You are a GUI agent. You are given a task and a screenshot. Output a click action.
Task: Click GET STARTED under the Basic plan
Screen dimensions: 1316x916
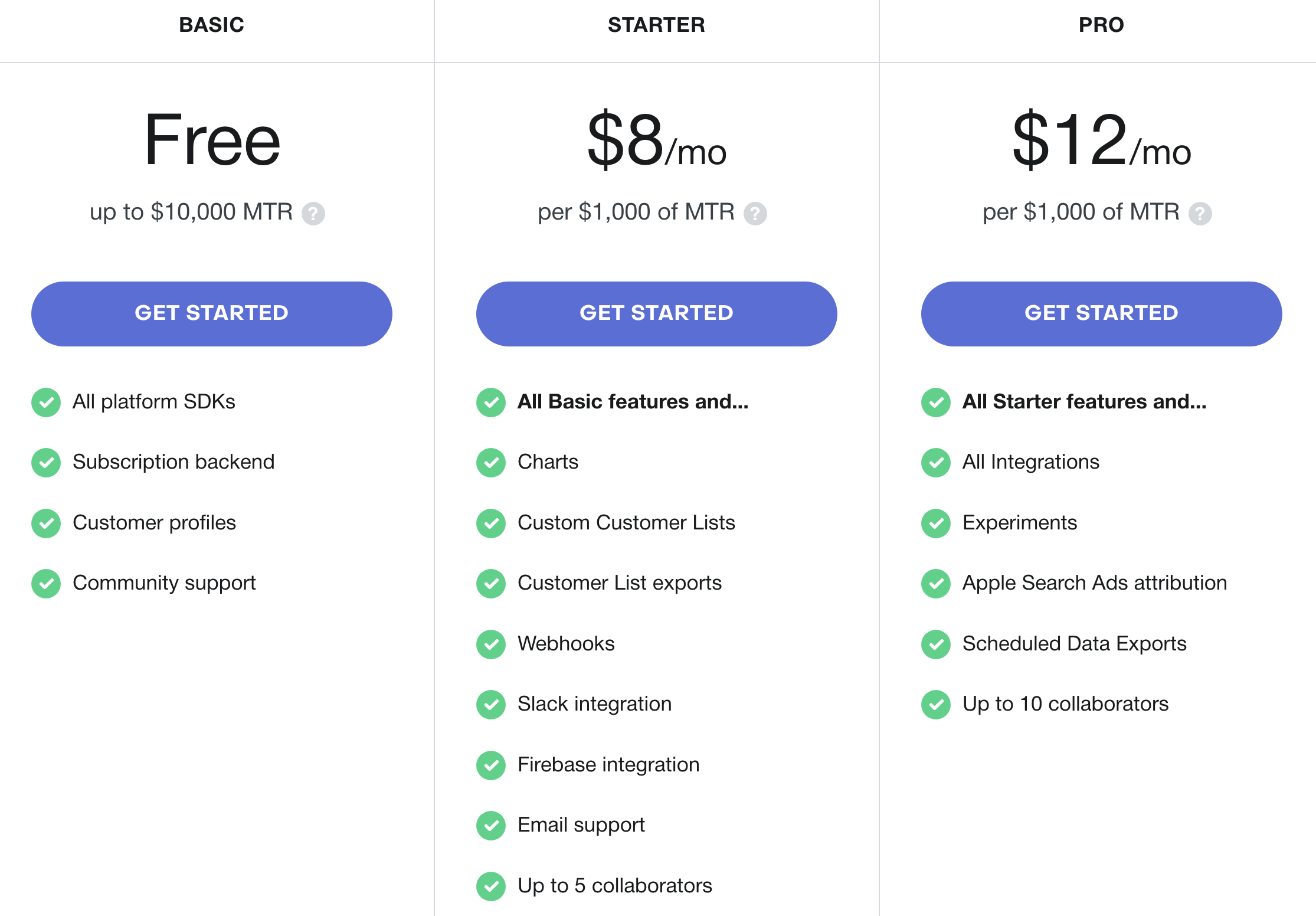[x=211, y=313]
